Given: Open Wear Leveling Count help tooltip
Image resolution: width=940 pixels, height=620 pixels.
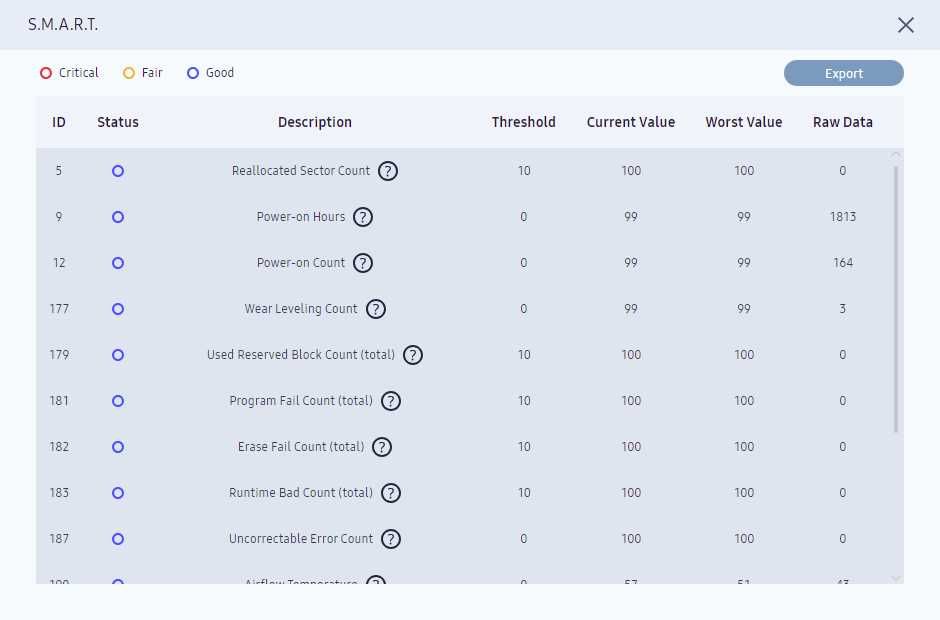Looking at the screenshot, I should (x=375, y=309).
